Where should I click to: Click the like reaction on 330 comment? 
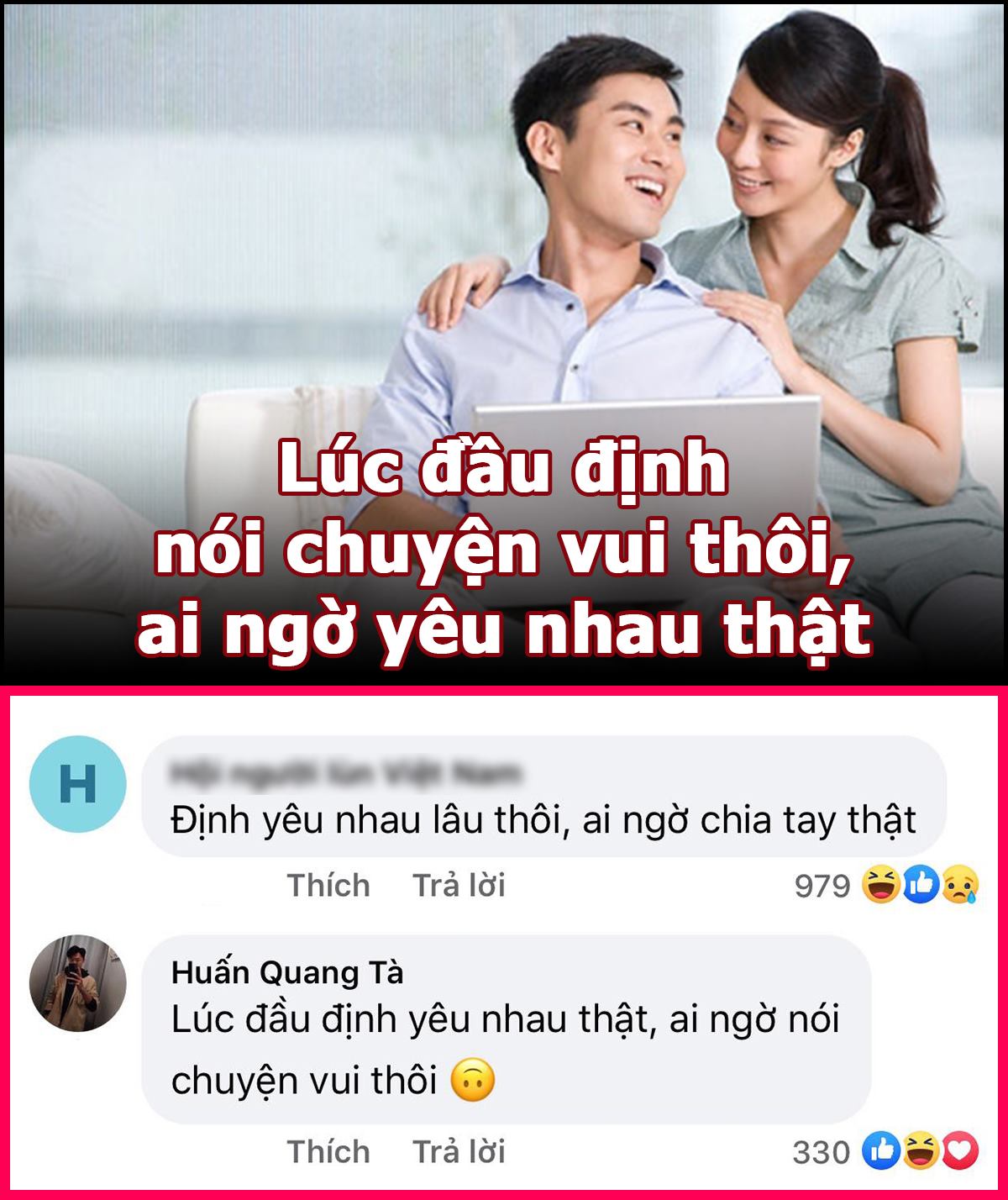click(x=881, y=1151)
